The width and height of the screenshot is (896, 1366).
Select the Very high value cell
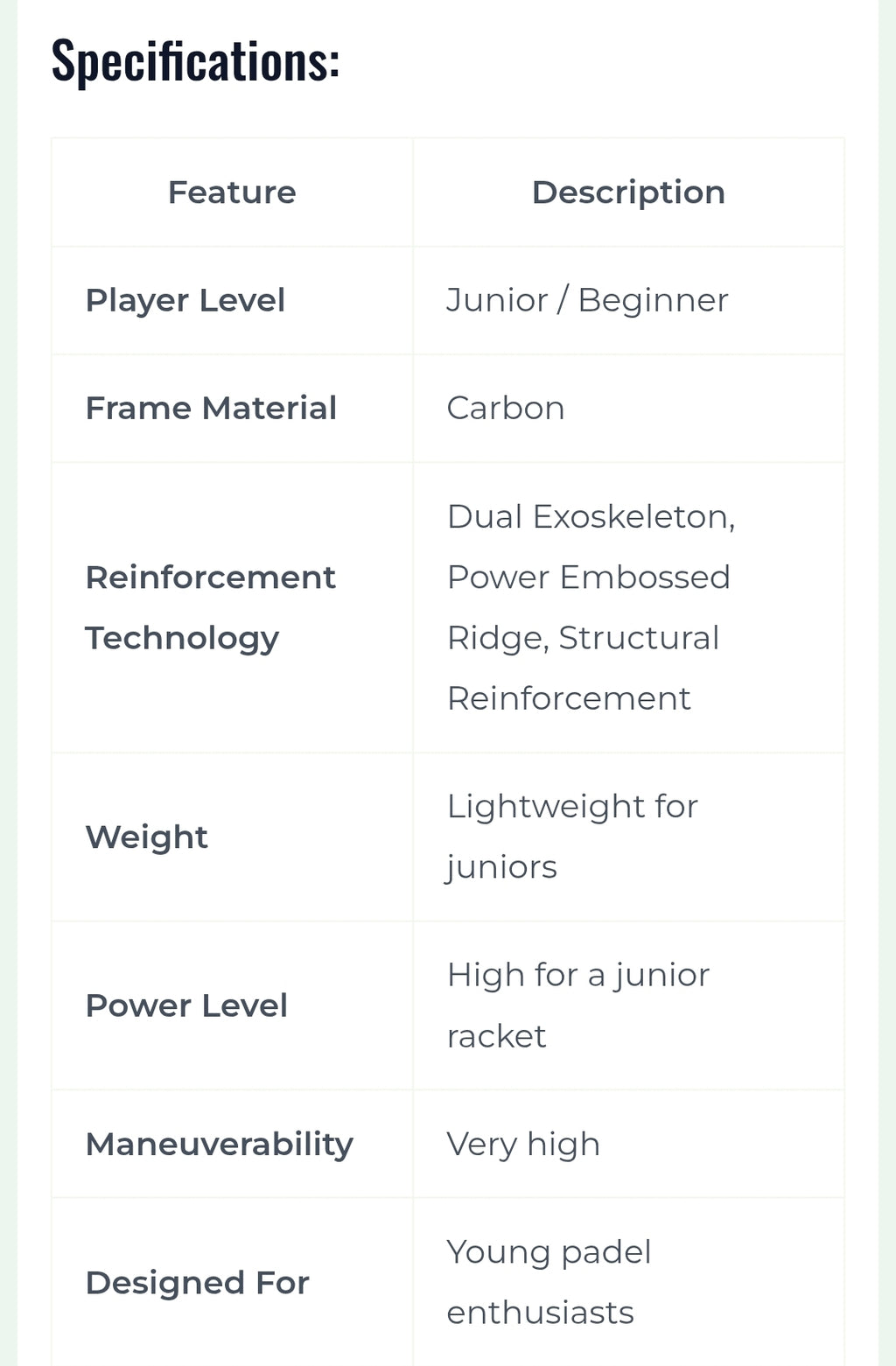tap(628, 1144)
